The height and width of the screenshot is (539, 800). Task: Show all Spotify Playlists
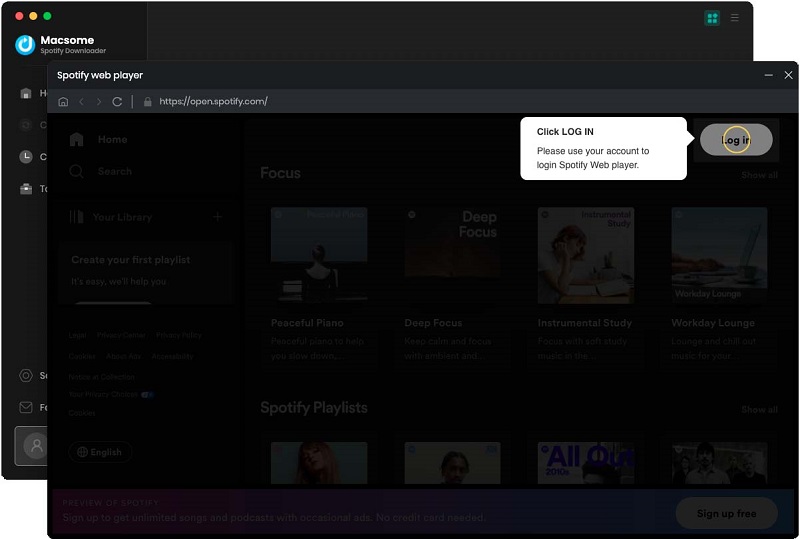(760, 409)
